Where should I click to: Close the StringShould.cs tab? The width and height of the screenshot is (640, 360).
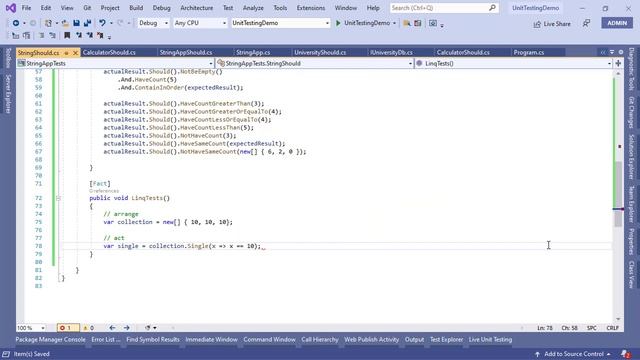pos(75,53)
